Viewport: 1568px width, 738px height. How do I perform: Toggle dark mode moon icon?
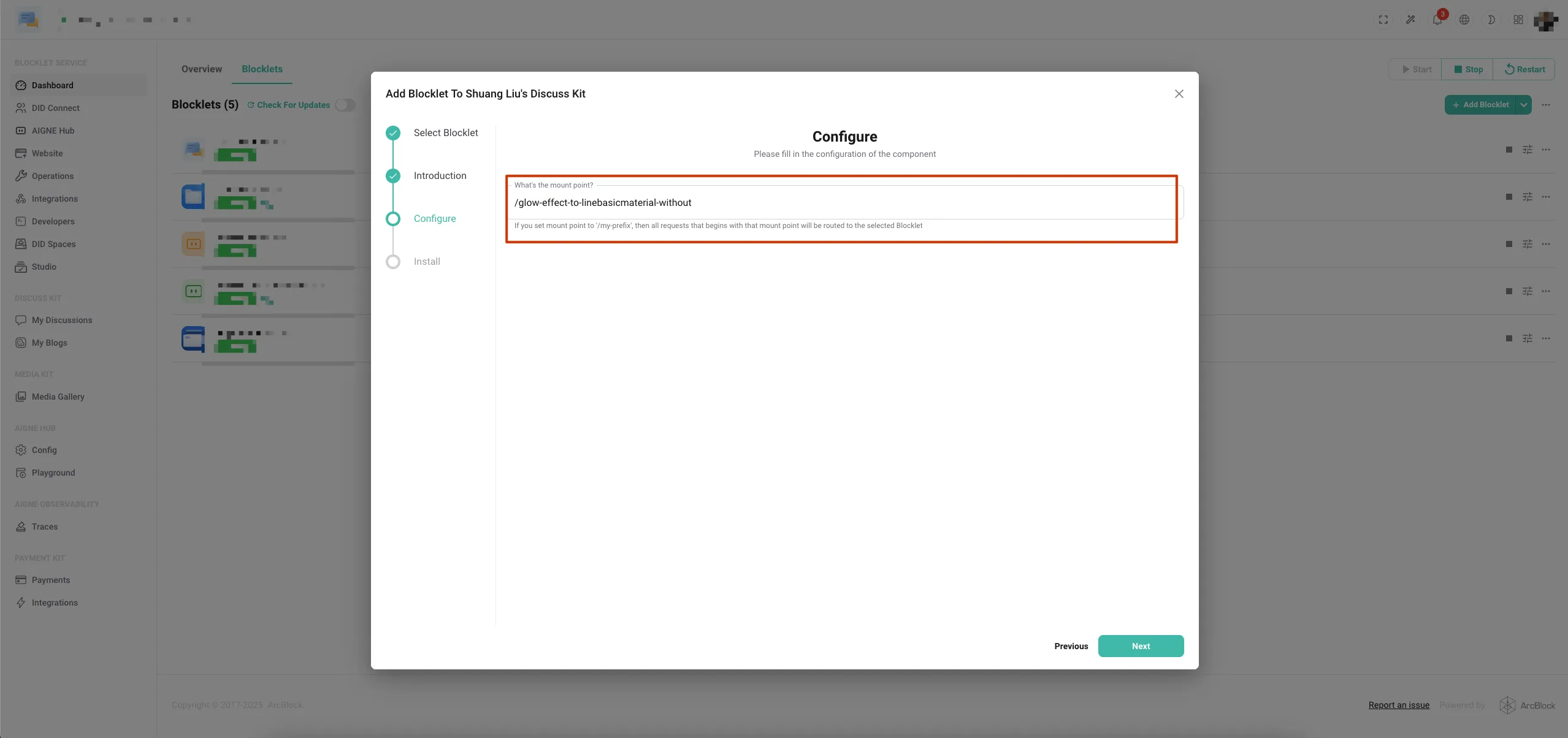[x=1491, y=20]
